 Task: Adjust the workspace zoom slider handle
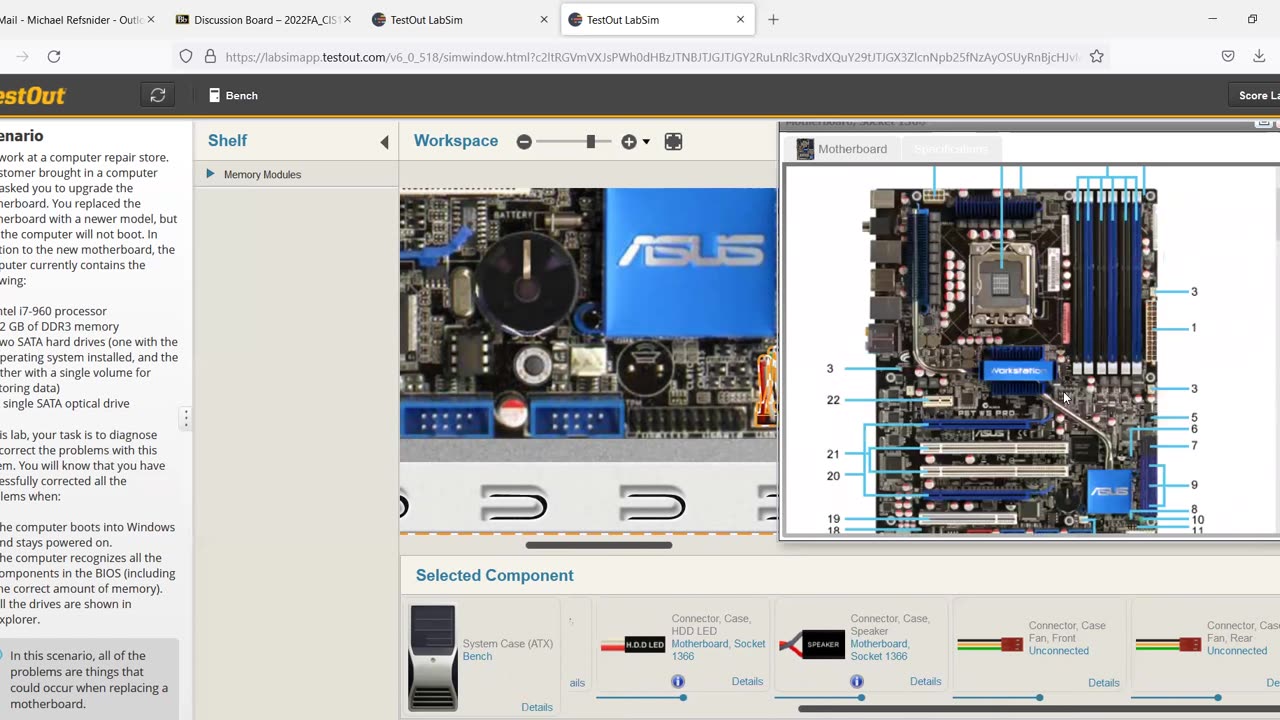point(591,142)
